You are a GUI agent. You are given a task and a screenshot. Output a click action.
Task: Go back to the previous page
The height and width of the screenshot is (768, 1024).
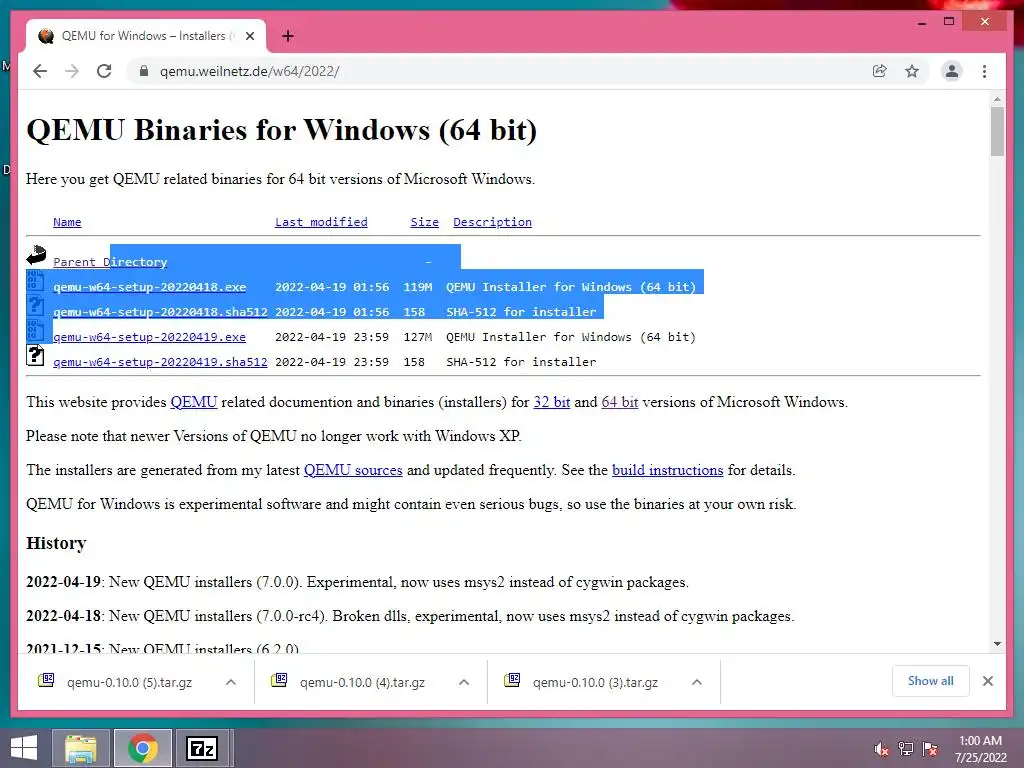[40, 71]
